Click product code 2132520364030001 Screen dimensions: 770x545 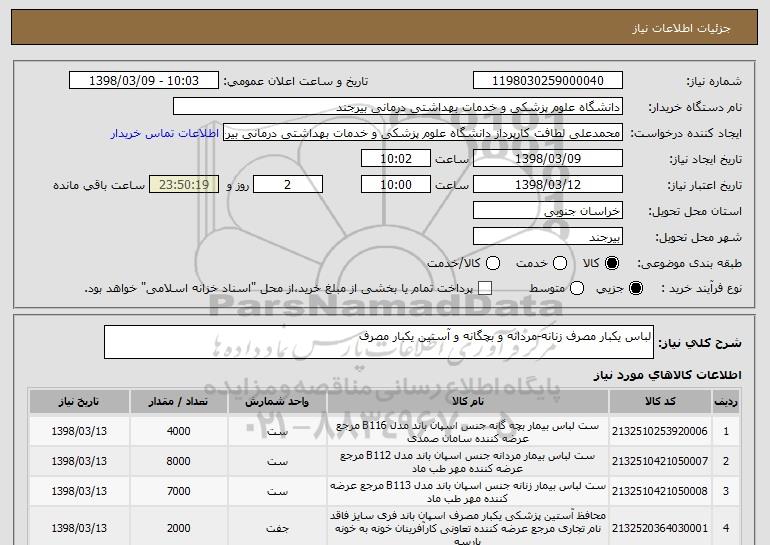coord(660,528)
